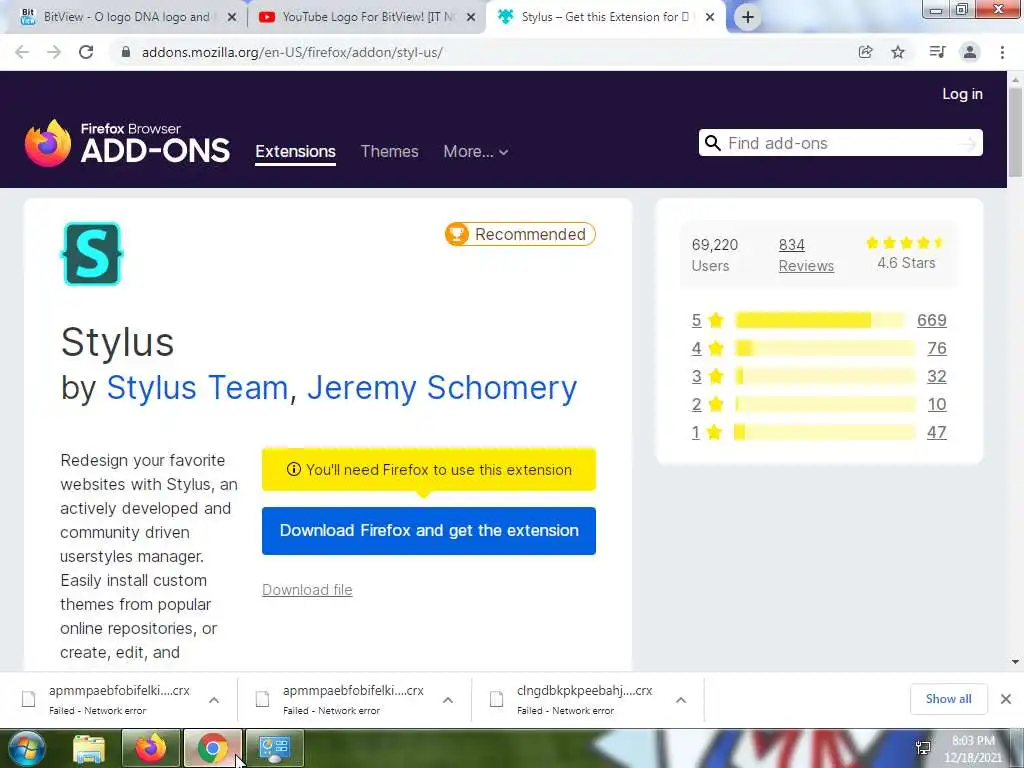Click Show all downloads
Image resolution: width=1024 pixels, height=768 pixels.
coord(948,699)
